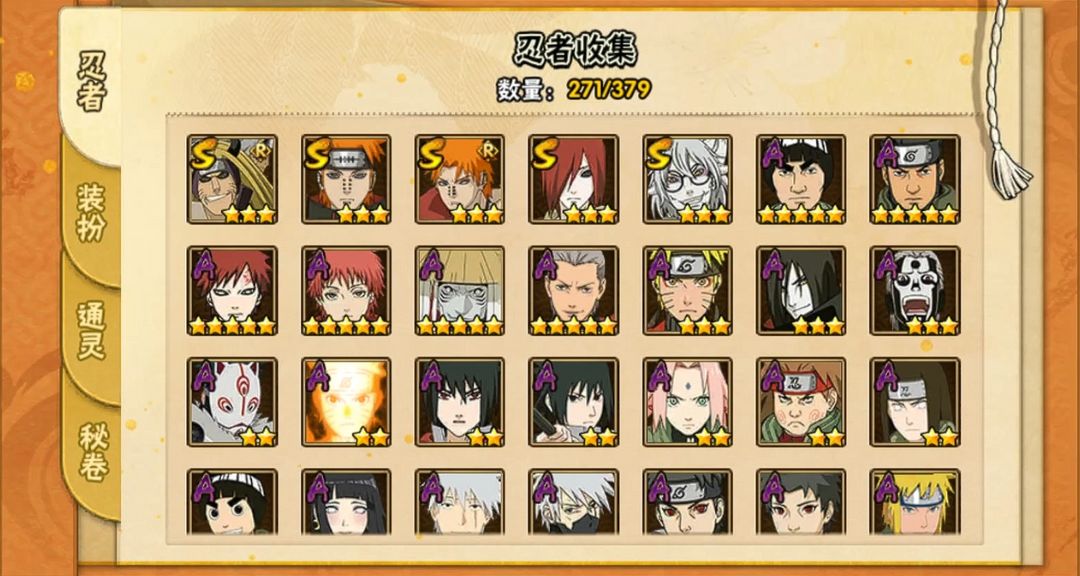1080x576 pixels.
Task: Select S-rank long red-haired ninja portrait
Action: pos(573,179)
